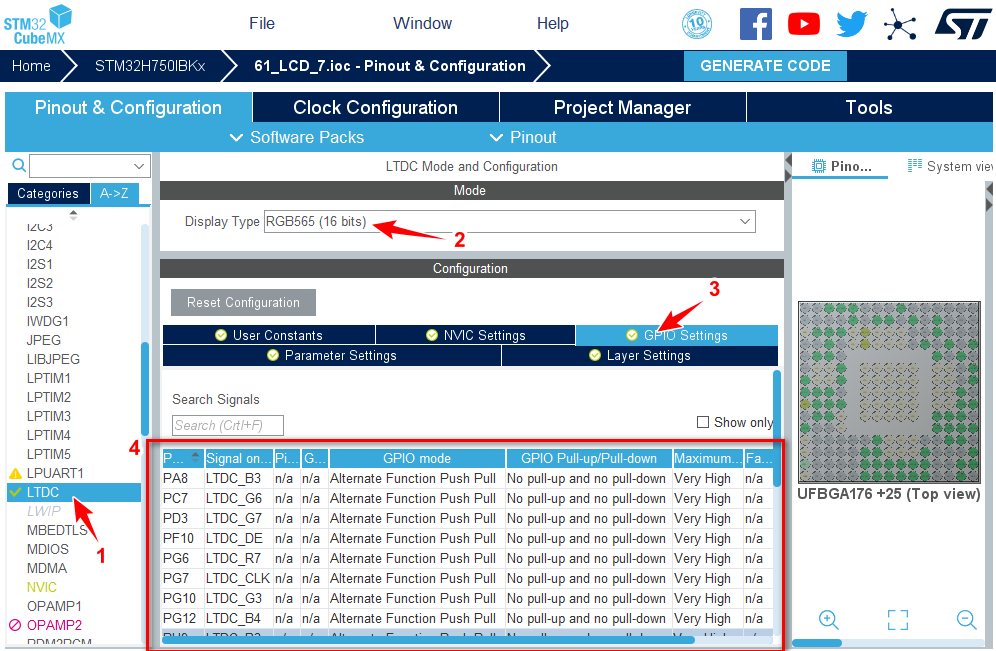Expand the Software Packs dropdown
The width and height of the screenshot is (996, 651).
pyautogui.click(x=296, y=137)
